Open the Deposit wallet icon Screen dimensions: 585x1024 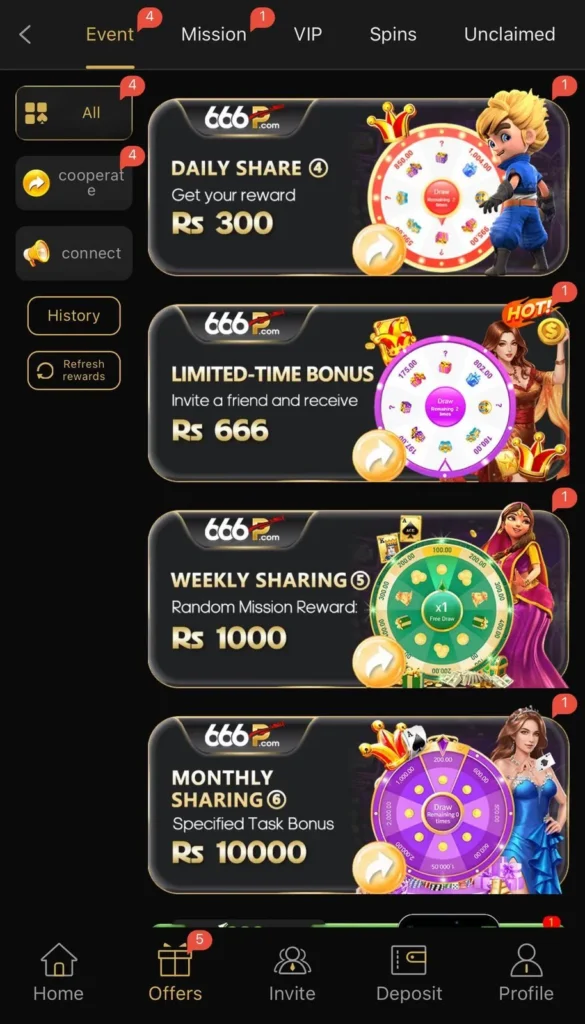point(409,961)
